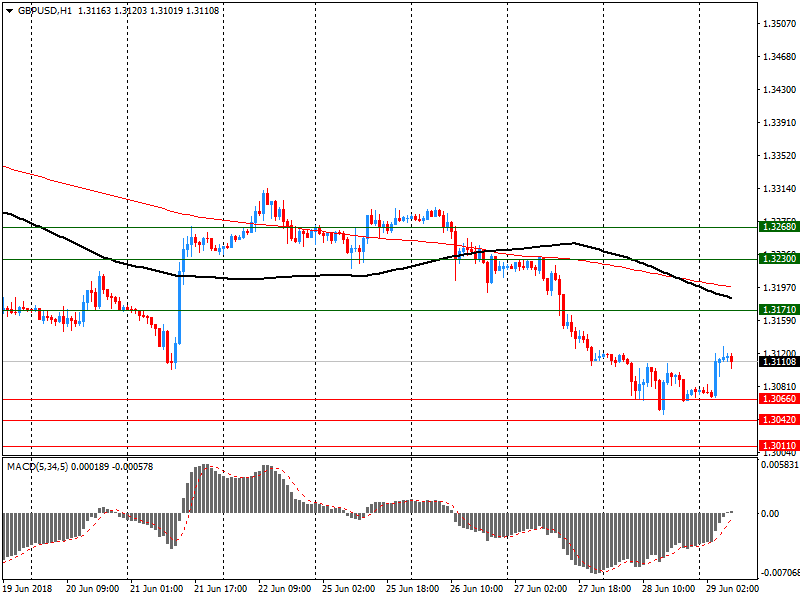Screen dimensions: 800x600
Task: Click the 0.005831 MACD scale value
Action: [780, 466]
